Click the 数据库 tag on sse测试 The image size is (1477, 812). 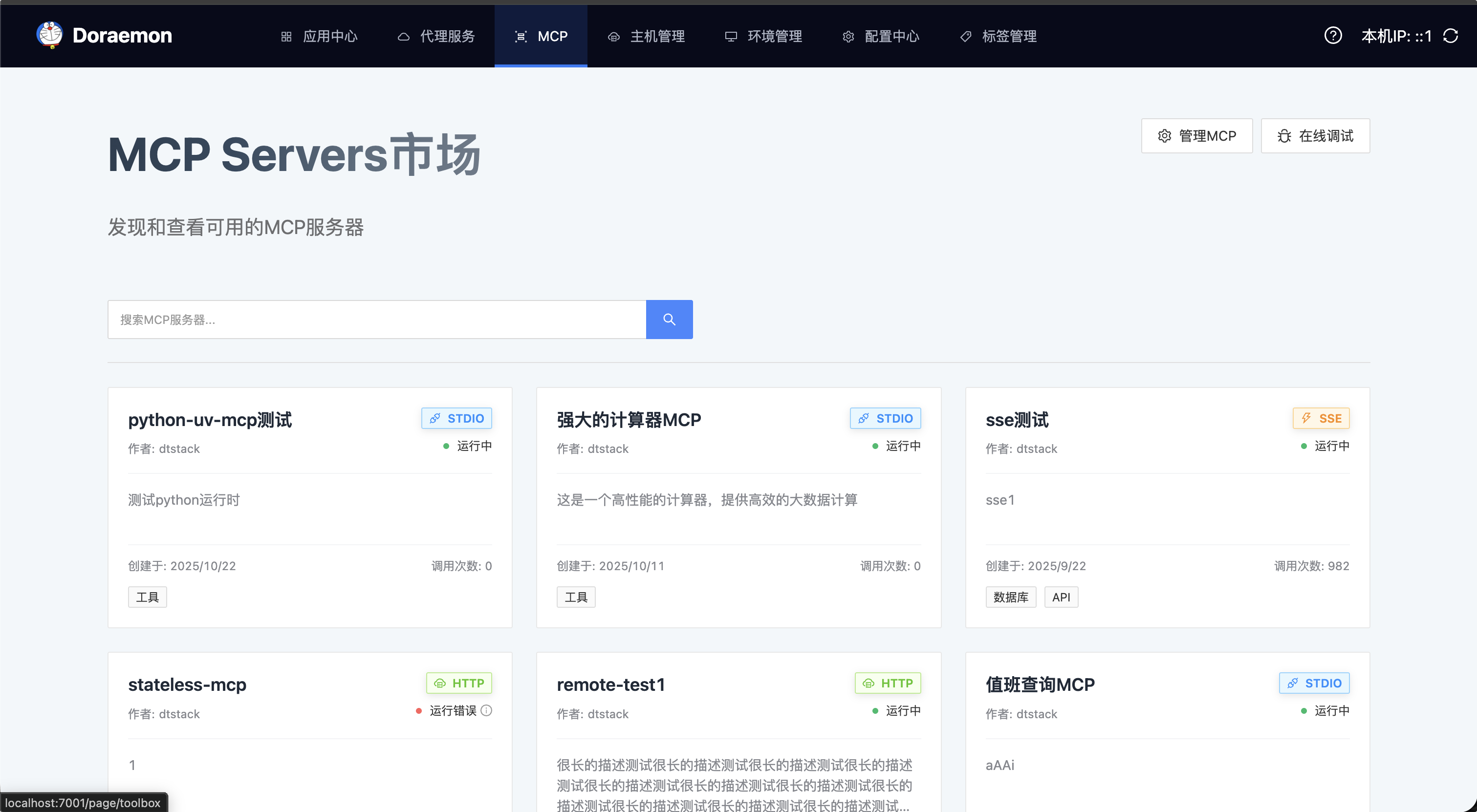(1010, 597)
